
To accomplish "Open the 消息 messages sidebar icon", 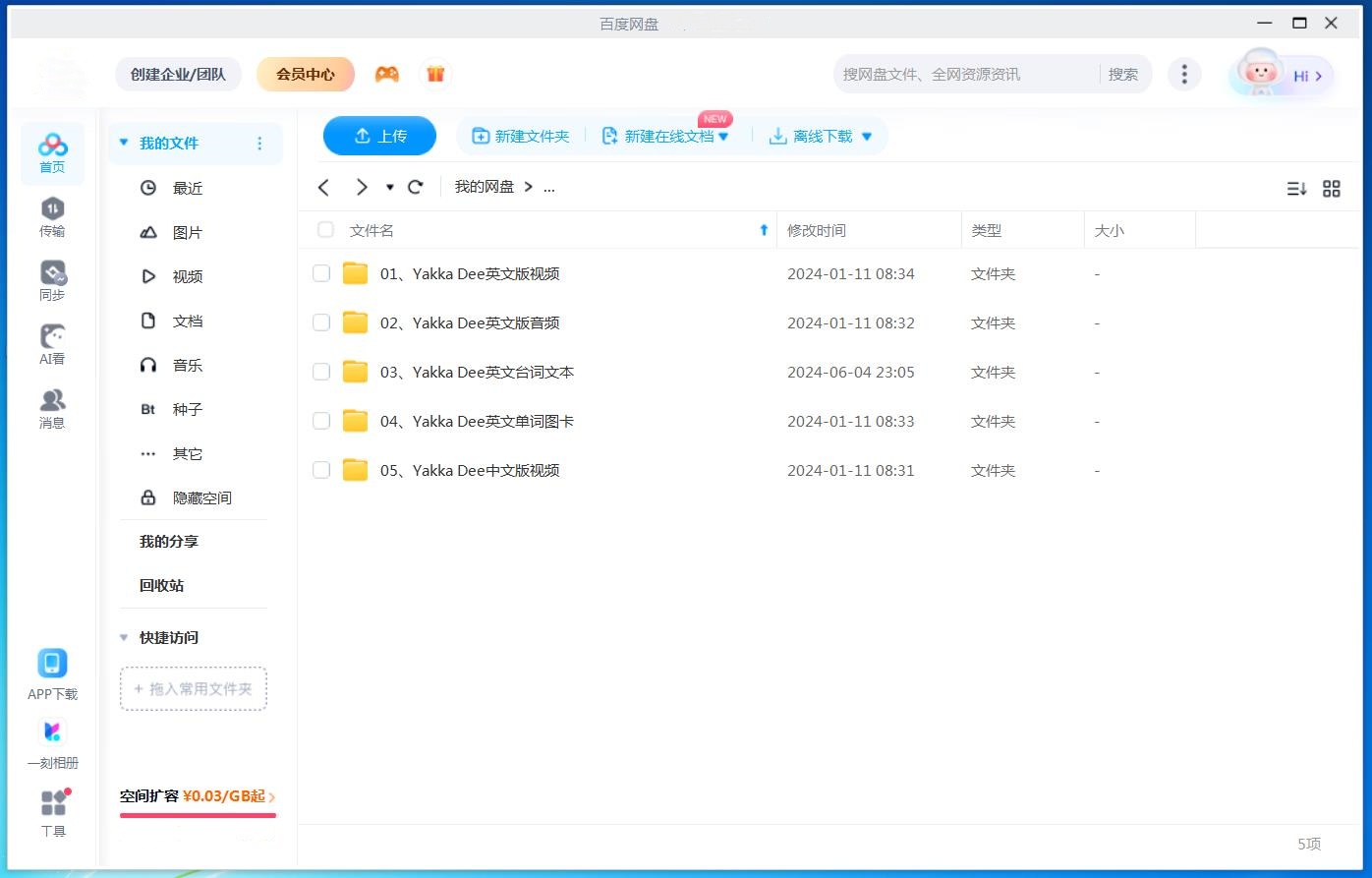I will [x=52, y=409].
